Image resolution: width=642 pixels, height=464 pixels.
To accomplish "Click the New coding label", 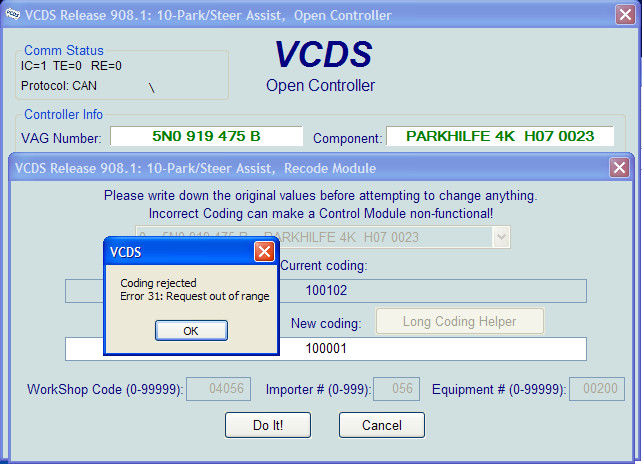I will pos(326,324).
